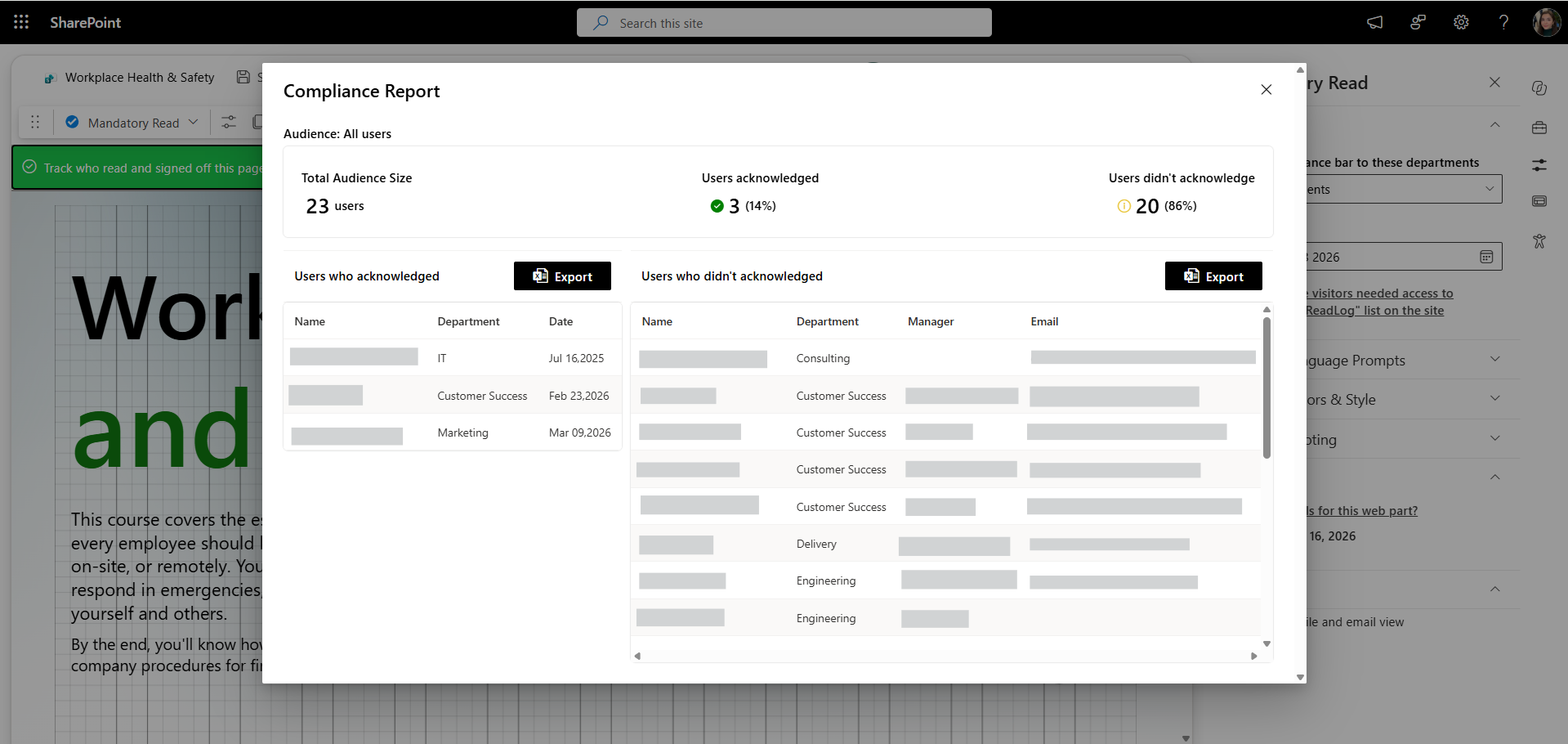
Task: Open the departments dropdown in side panel
Action: pyautogui.click(x=1405, y=189)
